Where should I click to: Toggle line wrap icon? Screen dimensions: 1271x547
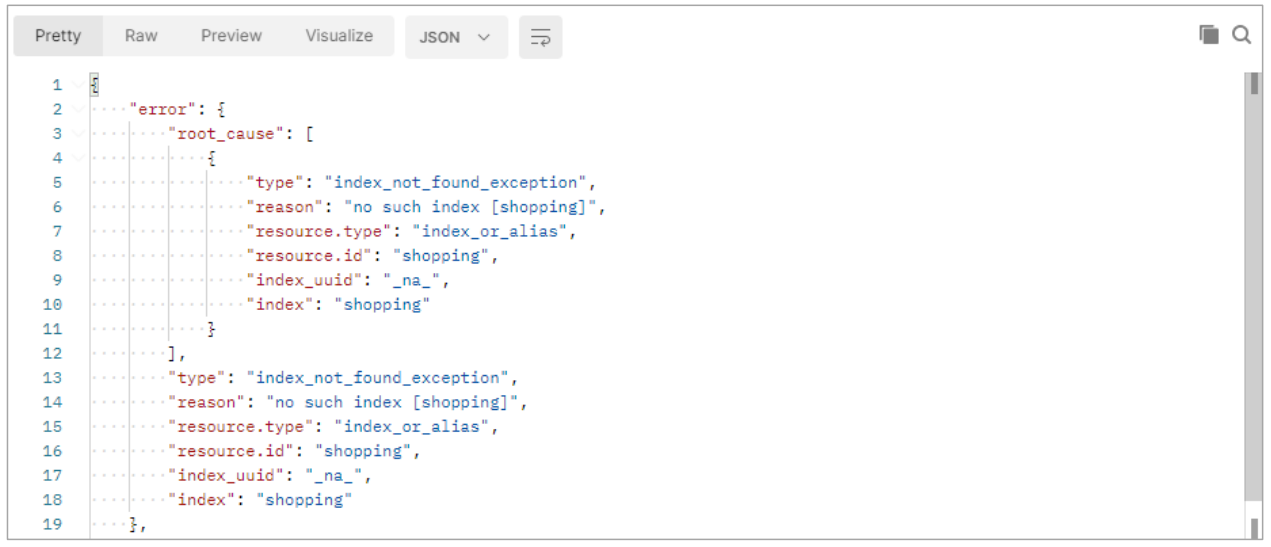540,37
